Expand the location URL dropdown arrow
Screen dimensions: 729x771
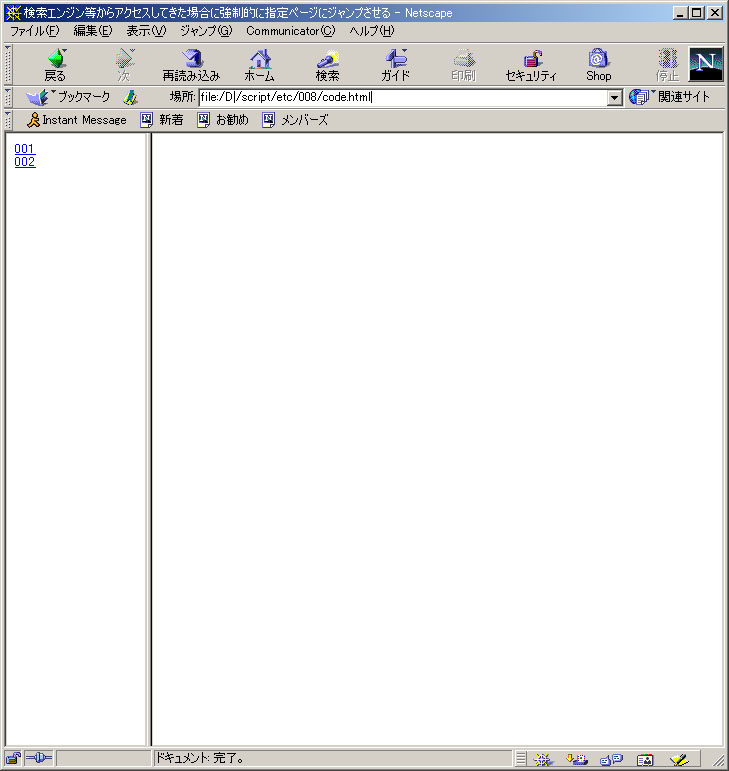[615, 98]
